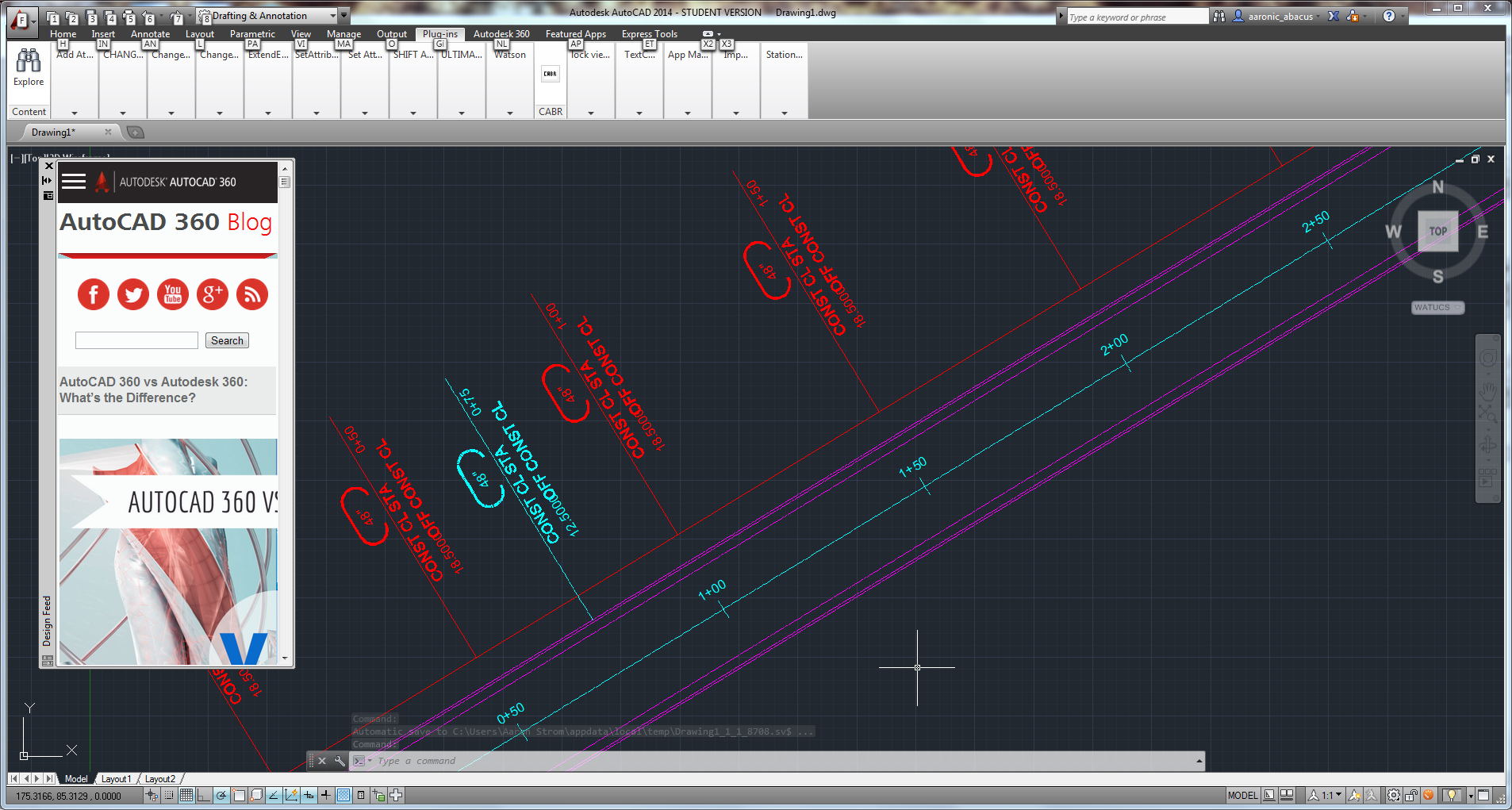Open the hamburger menu in AutoCAD 360 panel

[x=74, y=182]
